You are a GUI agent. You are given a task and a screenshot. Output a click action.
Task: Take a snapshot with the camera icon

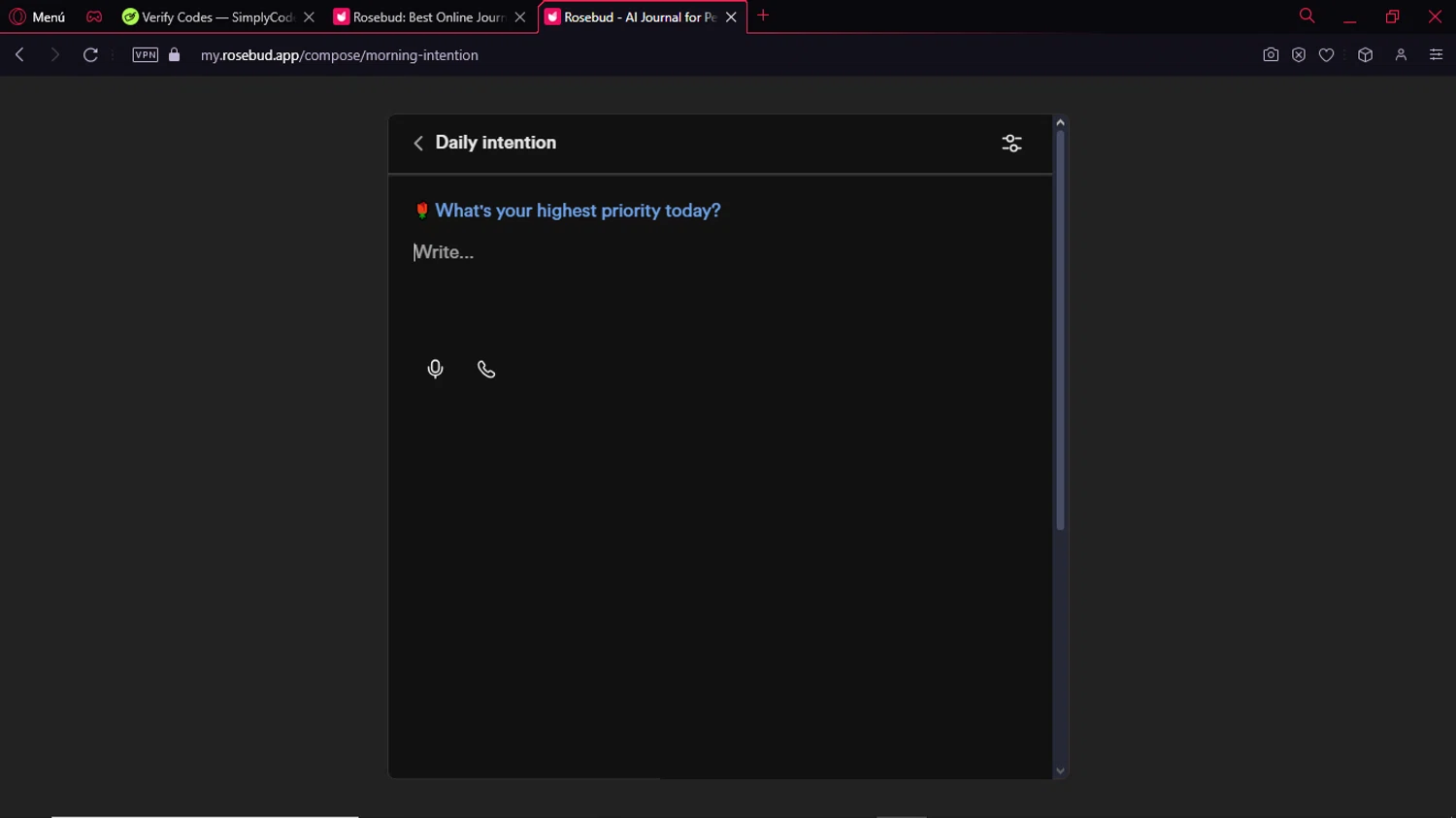point(1271,54)
